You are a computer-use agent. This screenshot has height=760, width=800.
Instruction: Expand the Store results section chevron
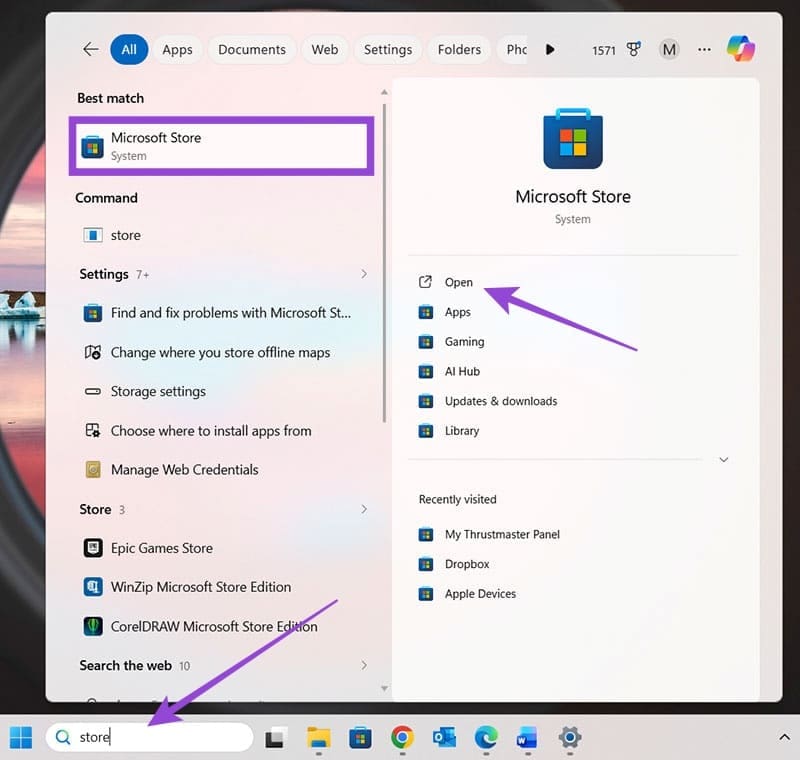(364, 509)
